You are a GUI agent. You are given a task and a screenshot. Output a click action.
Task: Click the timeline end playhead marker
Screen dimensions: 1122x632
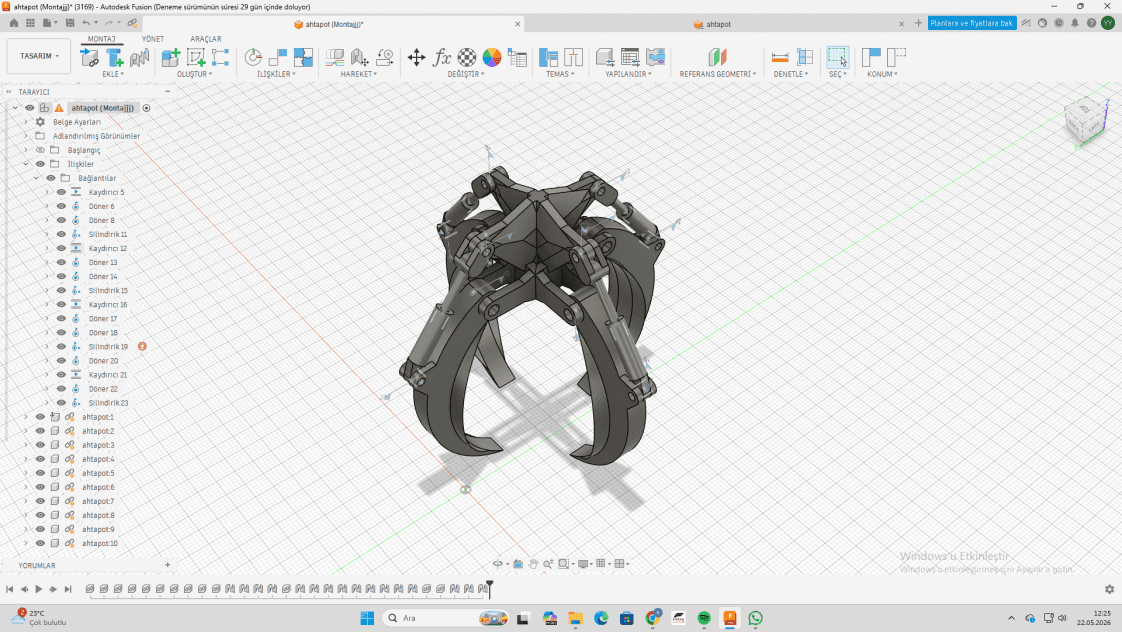tap(489, 589)
